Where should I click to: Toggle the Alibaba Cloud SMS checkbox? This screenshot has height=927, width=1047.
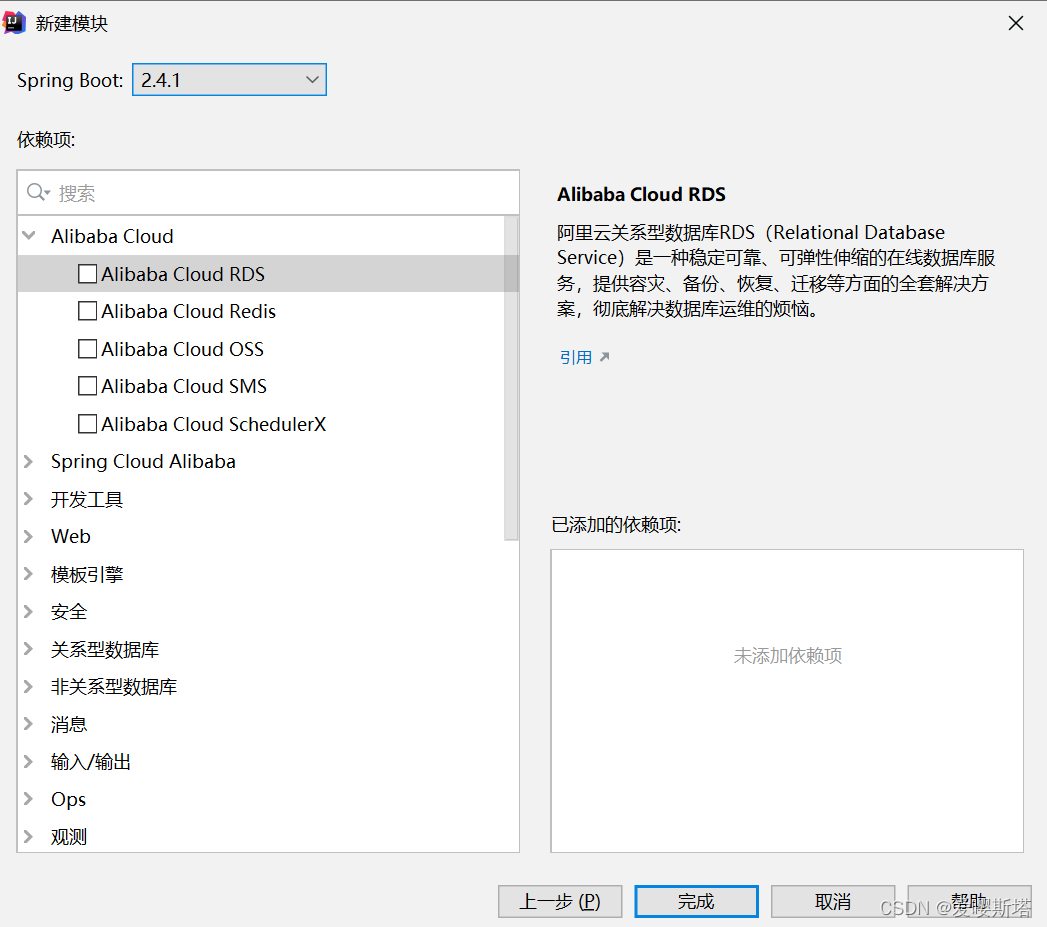(x=87, y=386)
